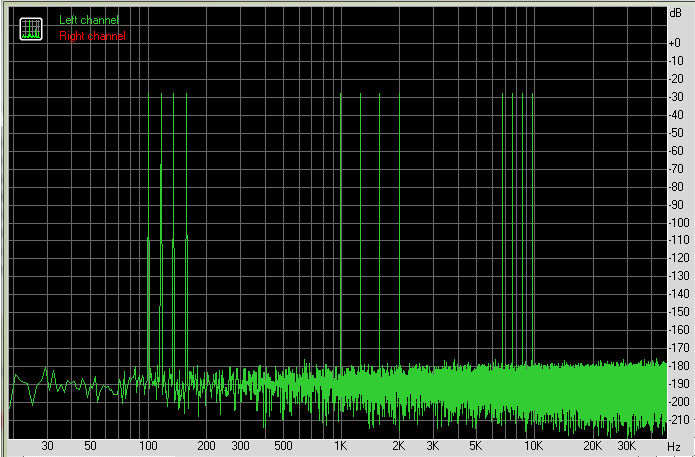Click the "50" Hz frequency label
Screen dimensions: 695x457
coord(90,446)
